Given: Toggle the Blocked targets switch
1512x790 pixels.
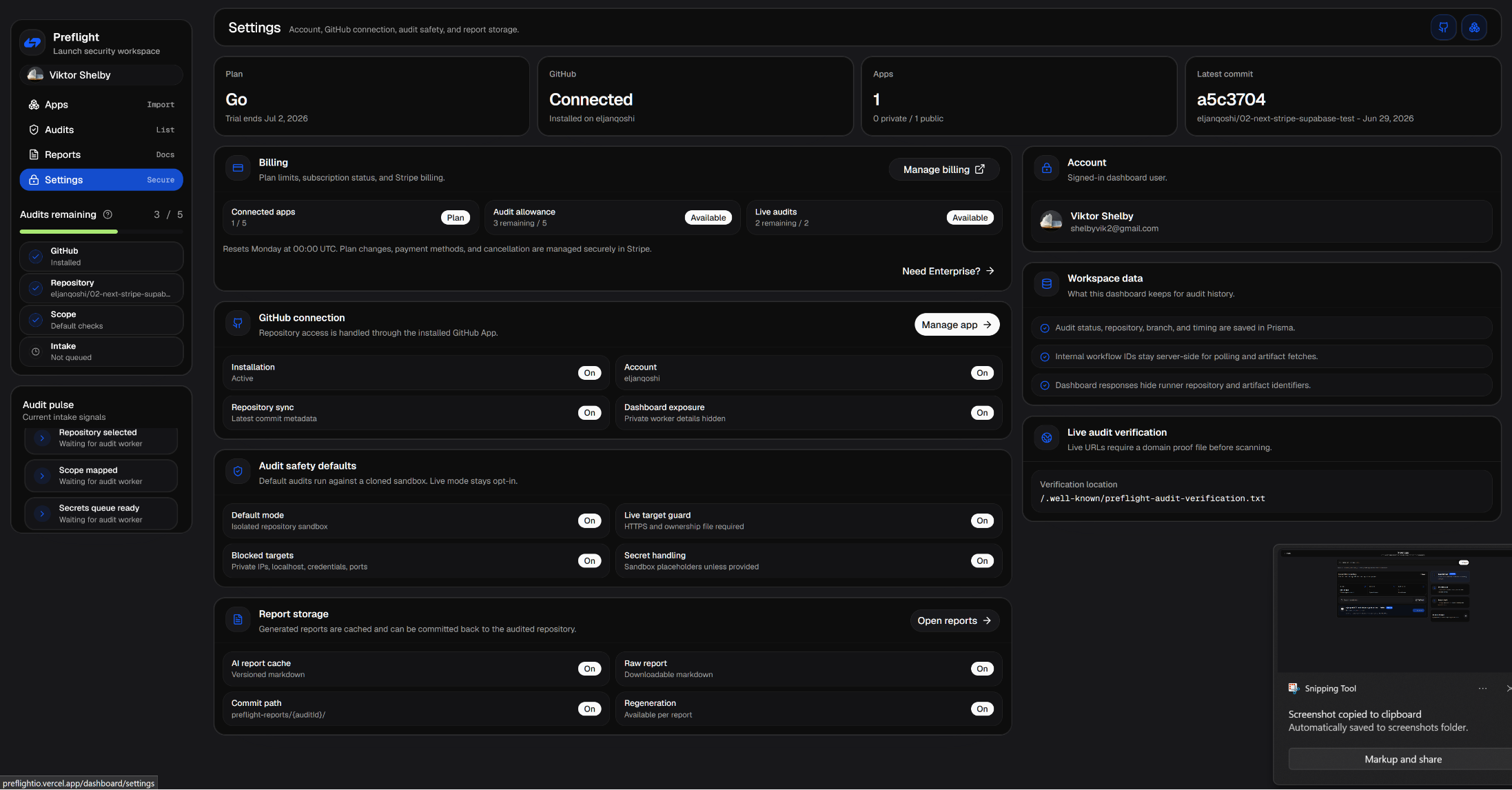Looking at the screenshot, I should pos(589,560).
